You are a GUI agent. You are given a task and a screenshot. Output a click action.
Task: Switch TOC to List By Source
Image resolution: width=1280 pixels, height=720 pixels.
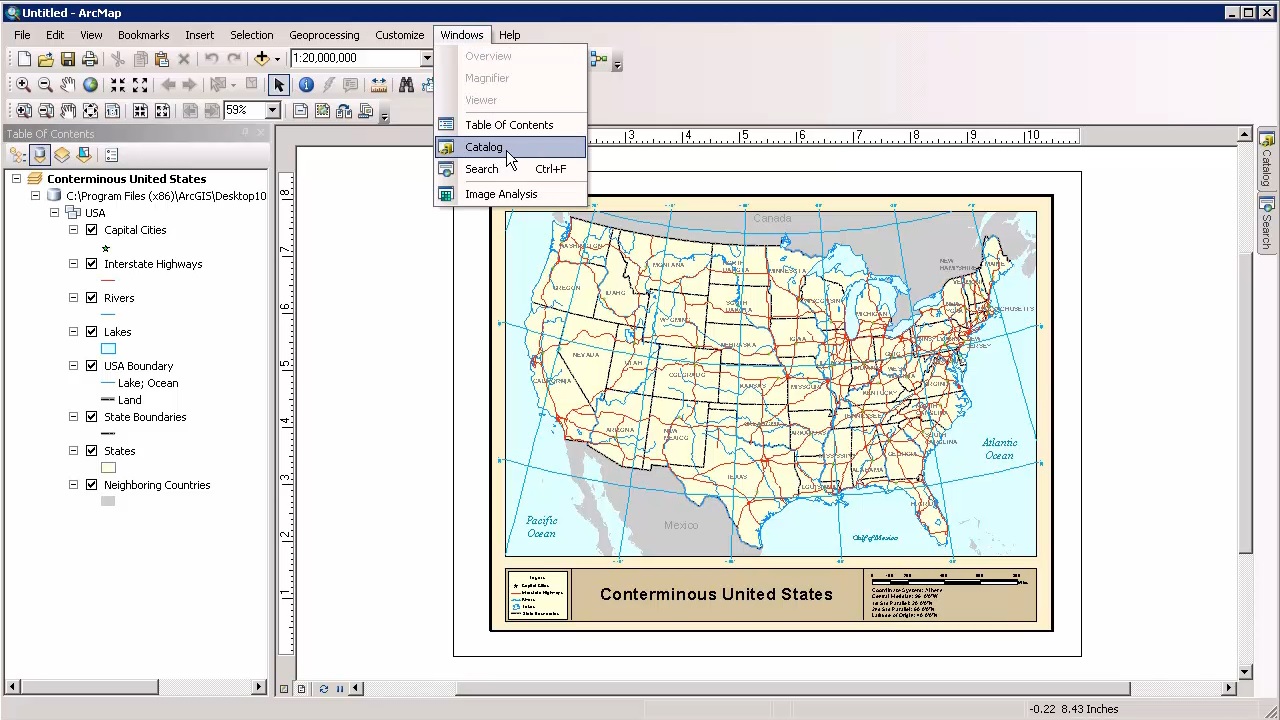pyautogui.click(x=39, y=155)
